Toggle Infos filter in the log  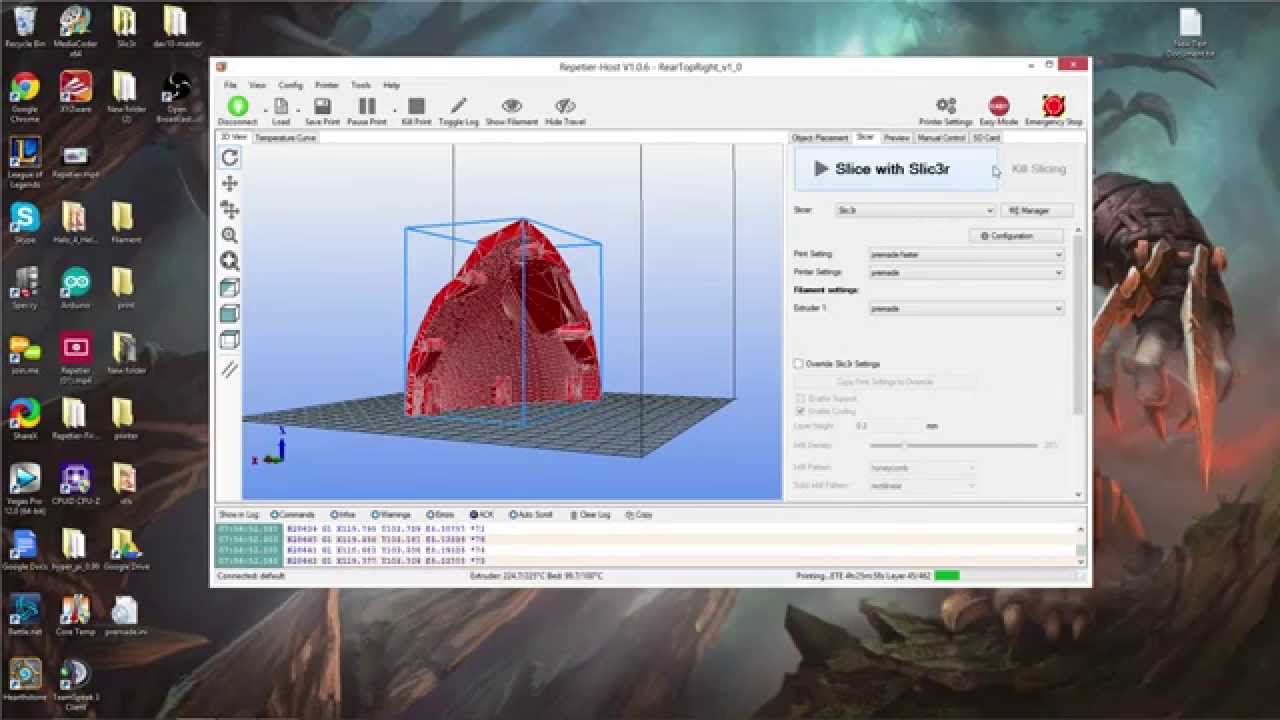click(342, 514)
